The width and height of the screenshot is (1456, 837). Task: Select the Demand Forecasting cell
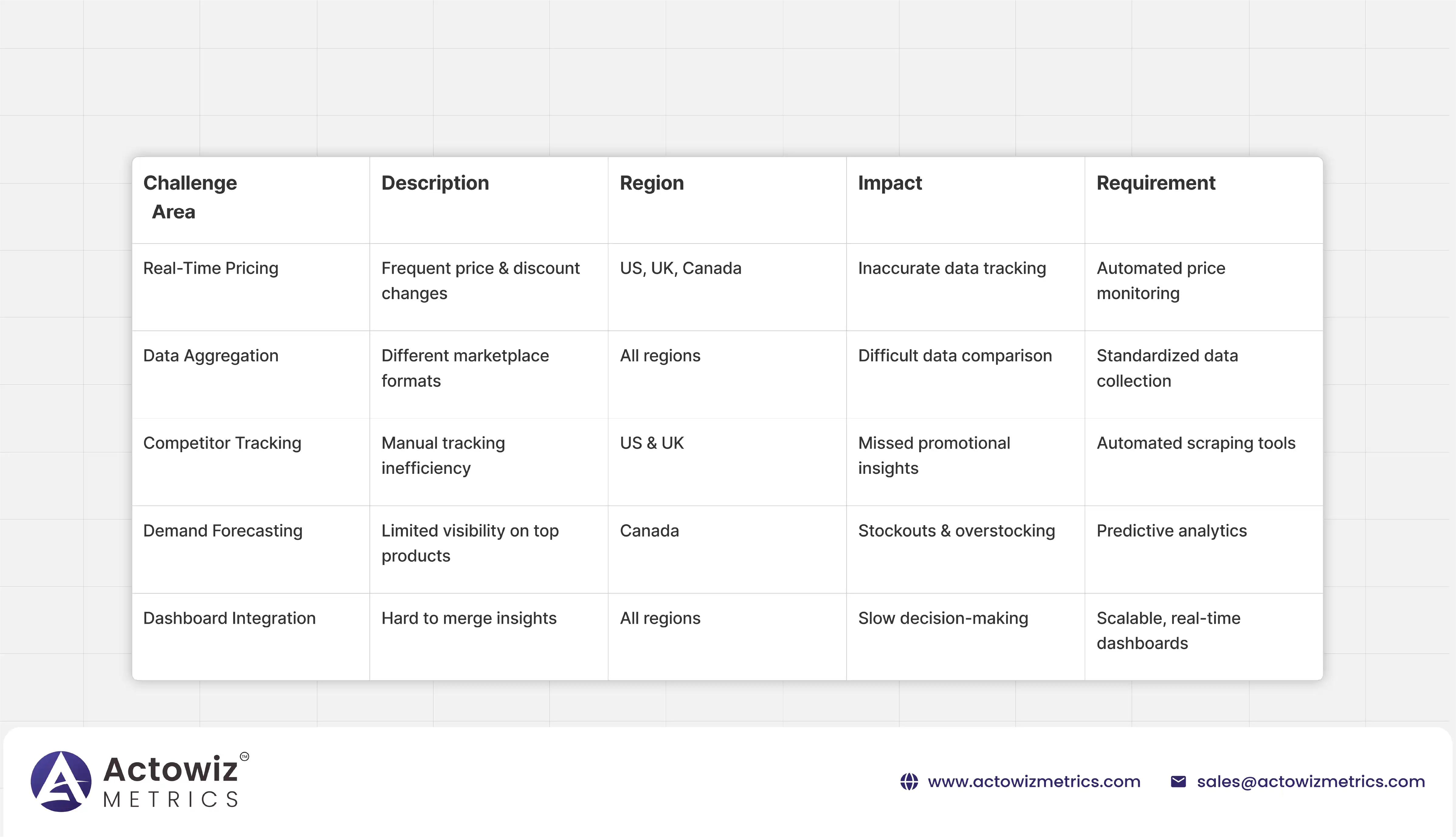coord(223,531)
